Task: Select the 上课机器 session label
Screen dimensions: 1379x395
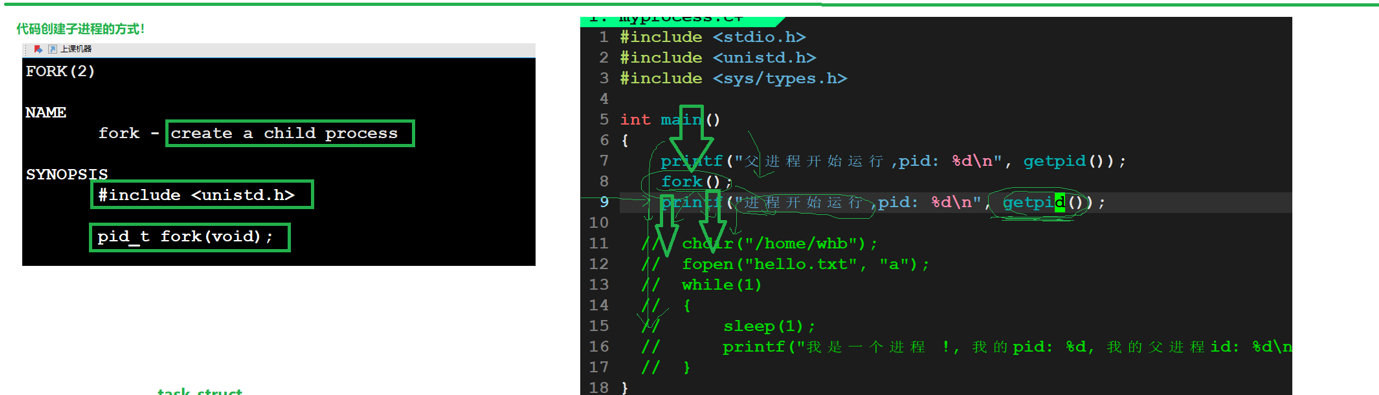Action: 75,49
